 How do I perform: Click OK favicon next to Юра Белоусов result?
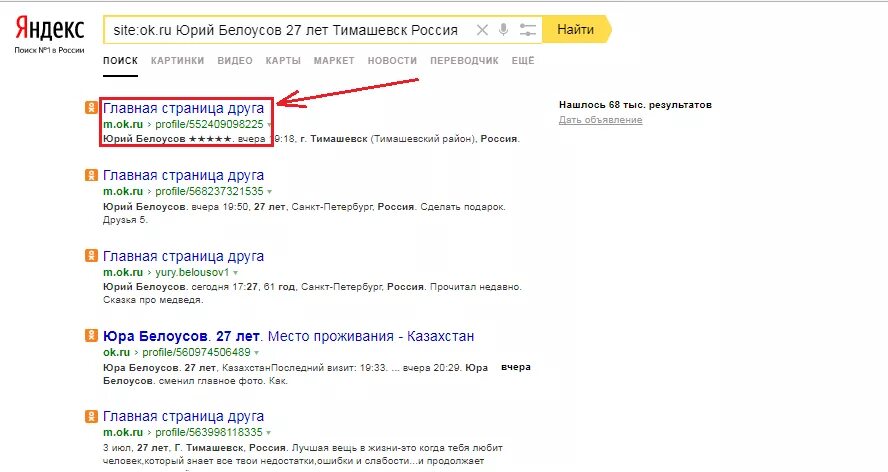tap(91, 335)
